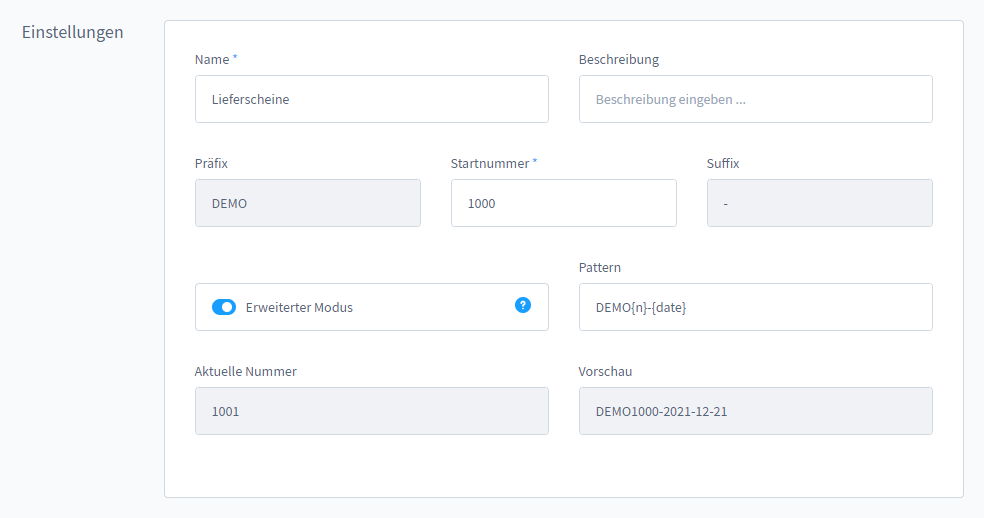Click the Erweiterter Modus label text

[299, 307]
